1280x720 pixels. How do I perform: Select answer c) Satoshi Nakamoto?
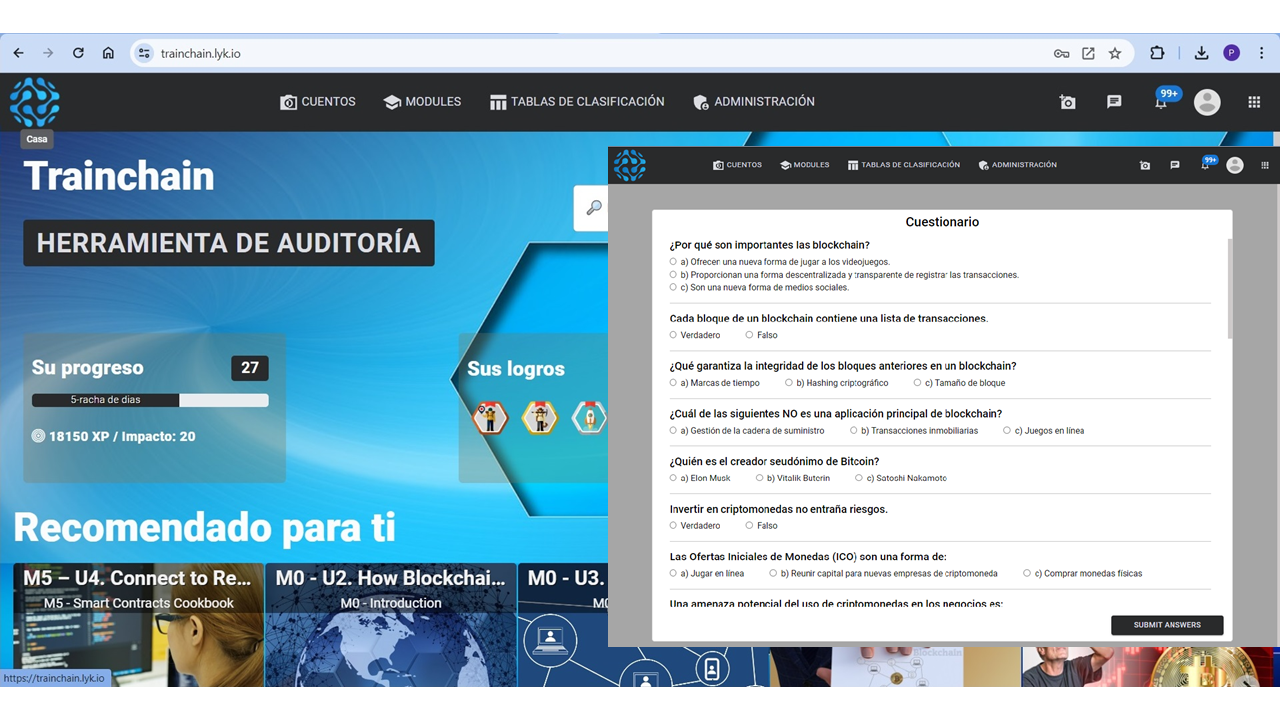[859, 478]
